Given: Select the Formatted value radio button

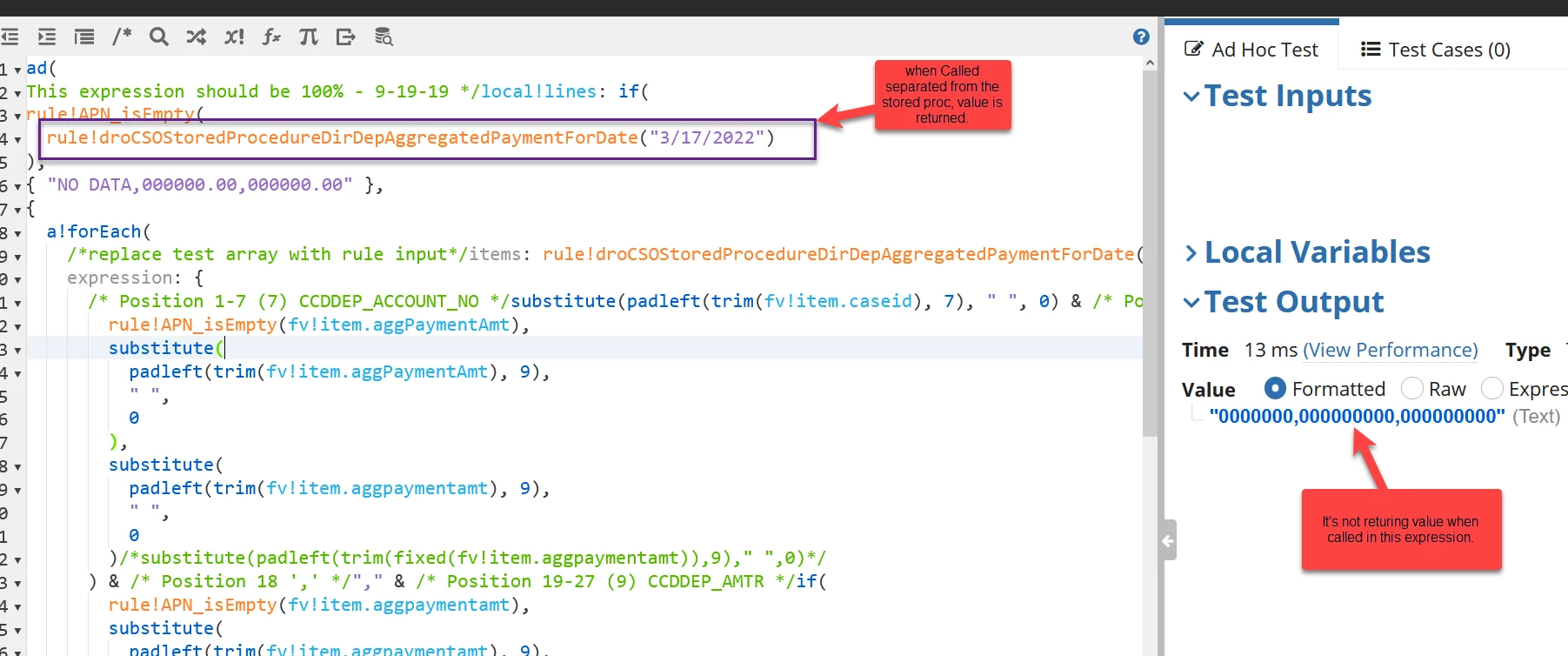Looking at the screenshot, I should pos(1275,388).
